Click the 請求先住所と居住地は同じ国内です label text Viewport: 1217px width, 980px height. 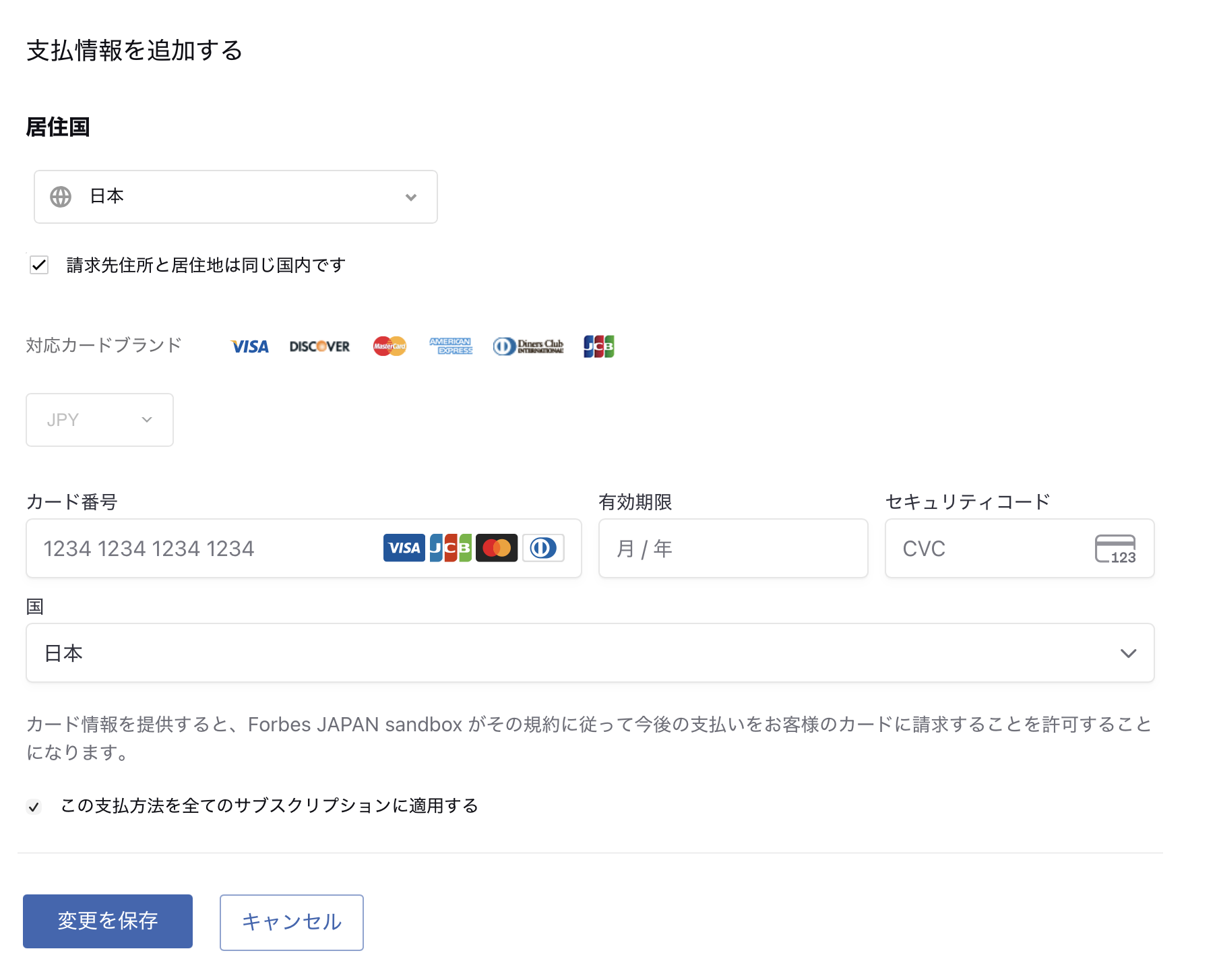pyautogui.click(x=206, y=265)
